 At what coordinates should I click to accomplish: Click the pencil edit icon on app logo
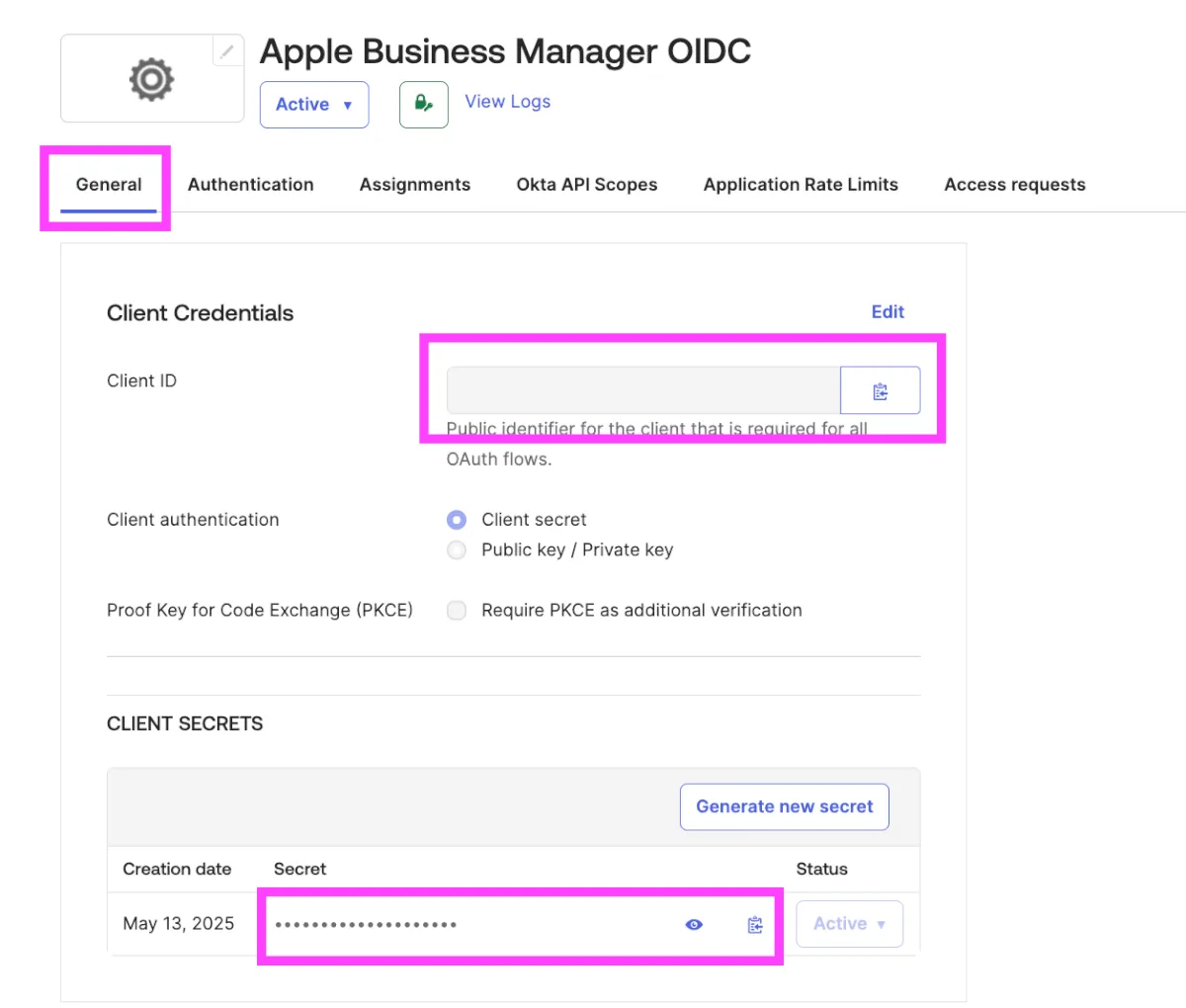[227, 51]
